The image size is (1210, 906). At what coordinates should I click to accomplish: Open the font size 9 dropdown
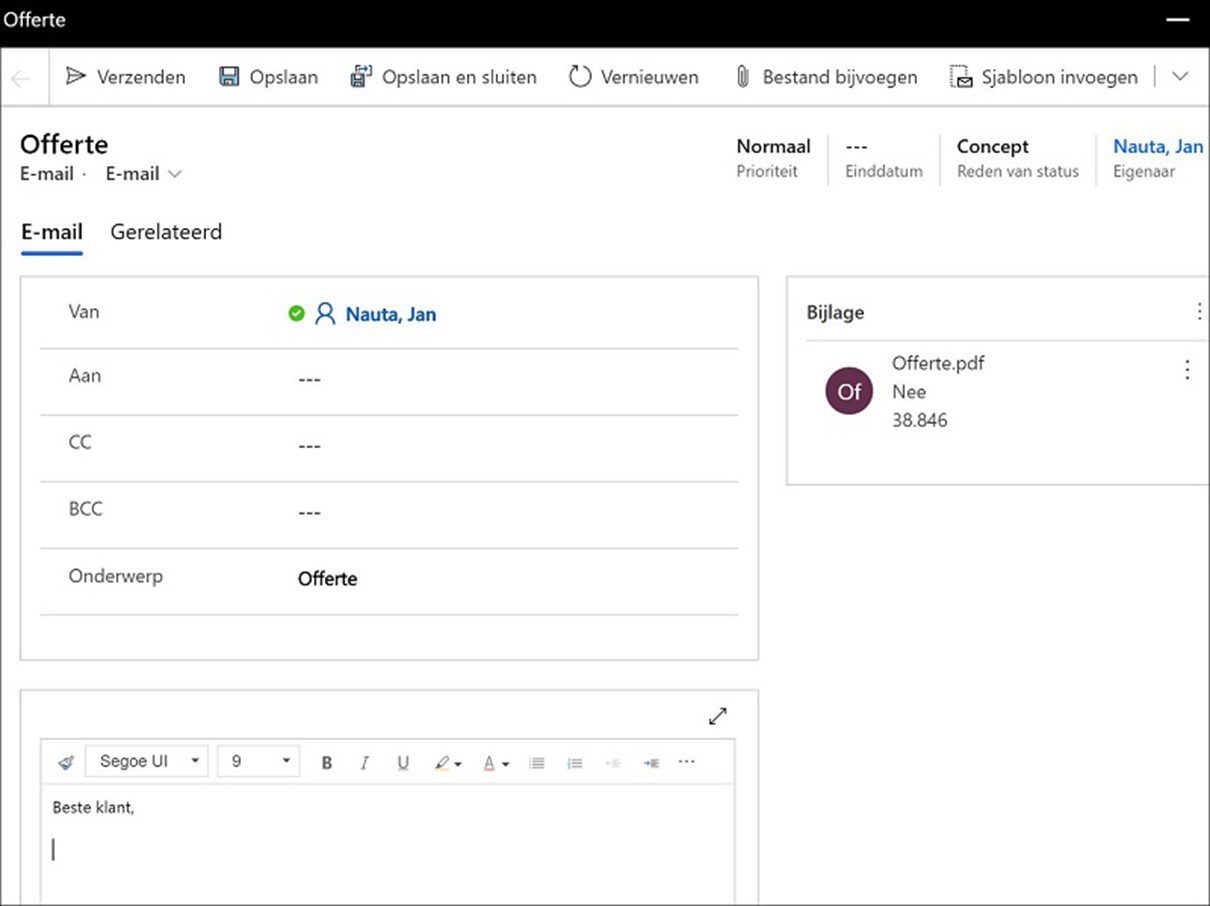click(259, 761)
